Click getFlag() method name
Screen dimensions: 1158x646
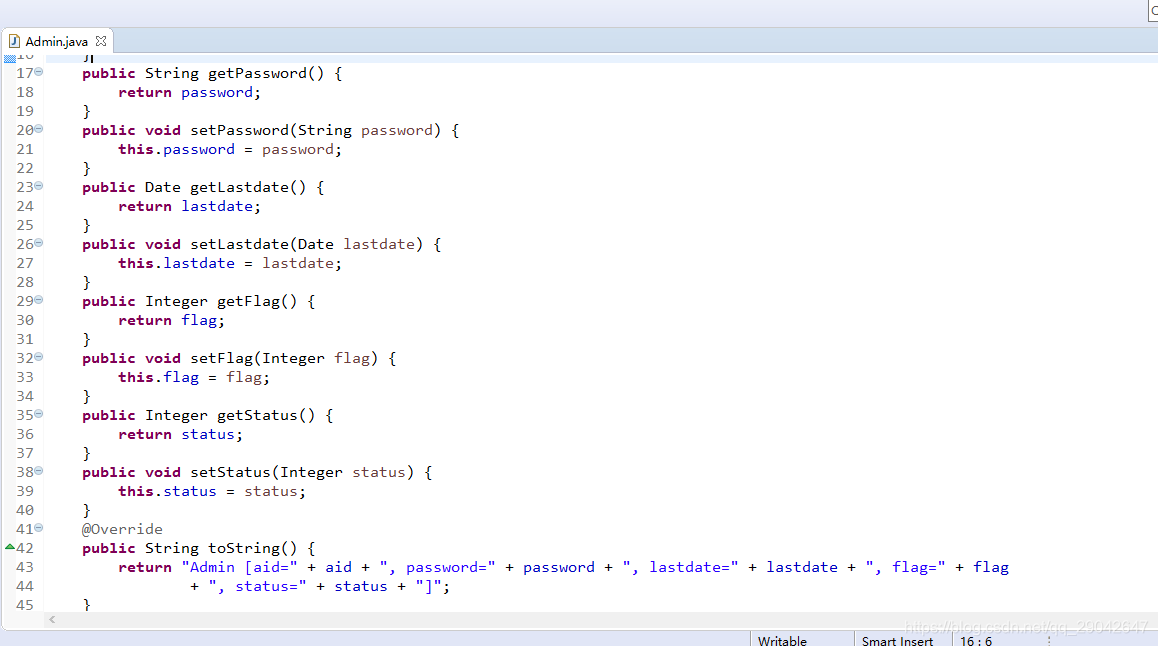click(257, 301)
